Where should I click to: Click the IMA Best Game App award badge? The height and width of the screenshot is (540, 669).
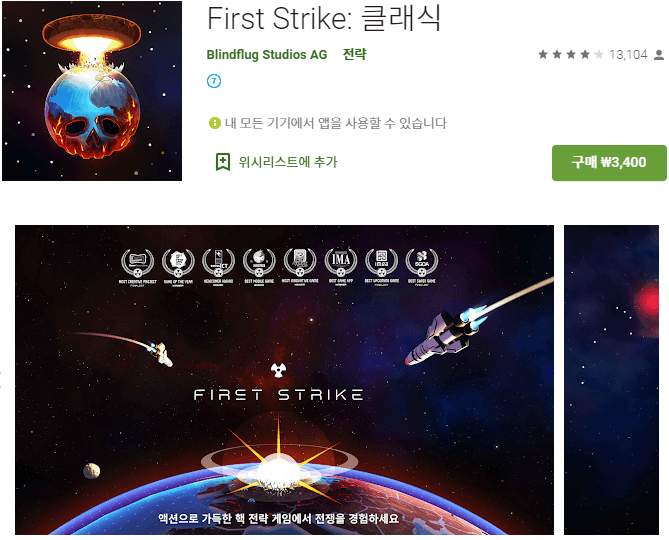(340, 267)
